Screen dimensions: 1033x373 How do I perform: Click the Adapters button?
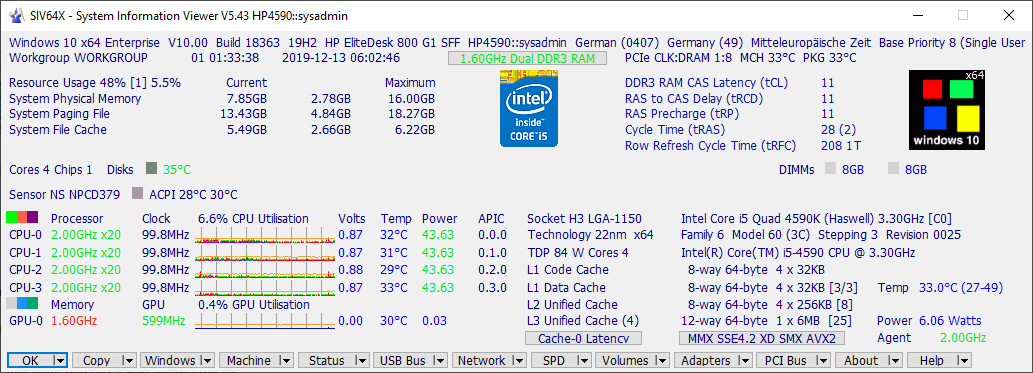706,360
